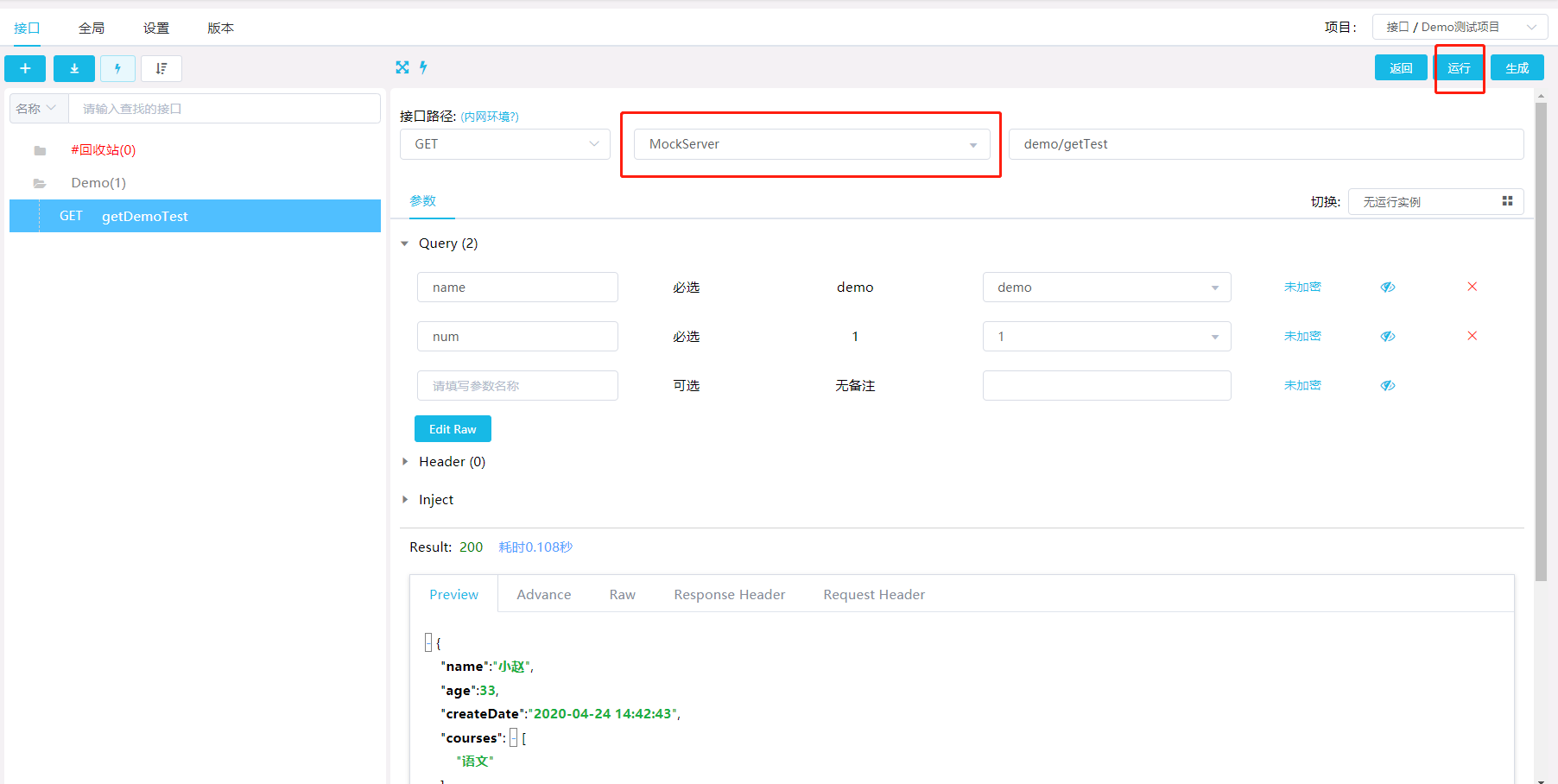The image size is (1558, 784).
Task: Open the grid icon beside 无运行实例
Action: point(1508,201)
